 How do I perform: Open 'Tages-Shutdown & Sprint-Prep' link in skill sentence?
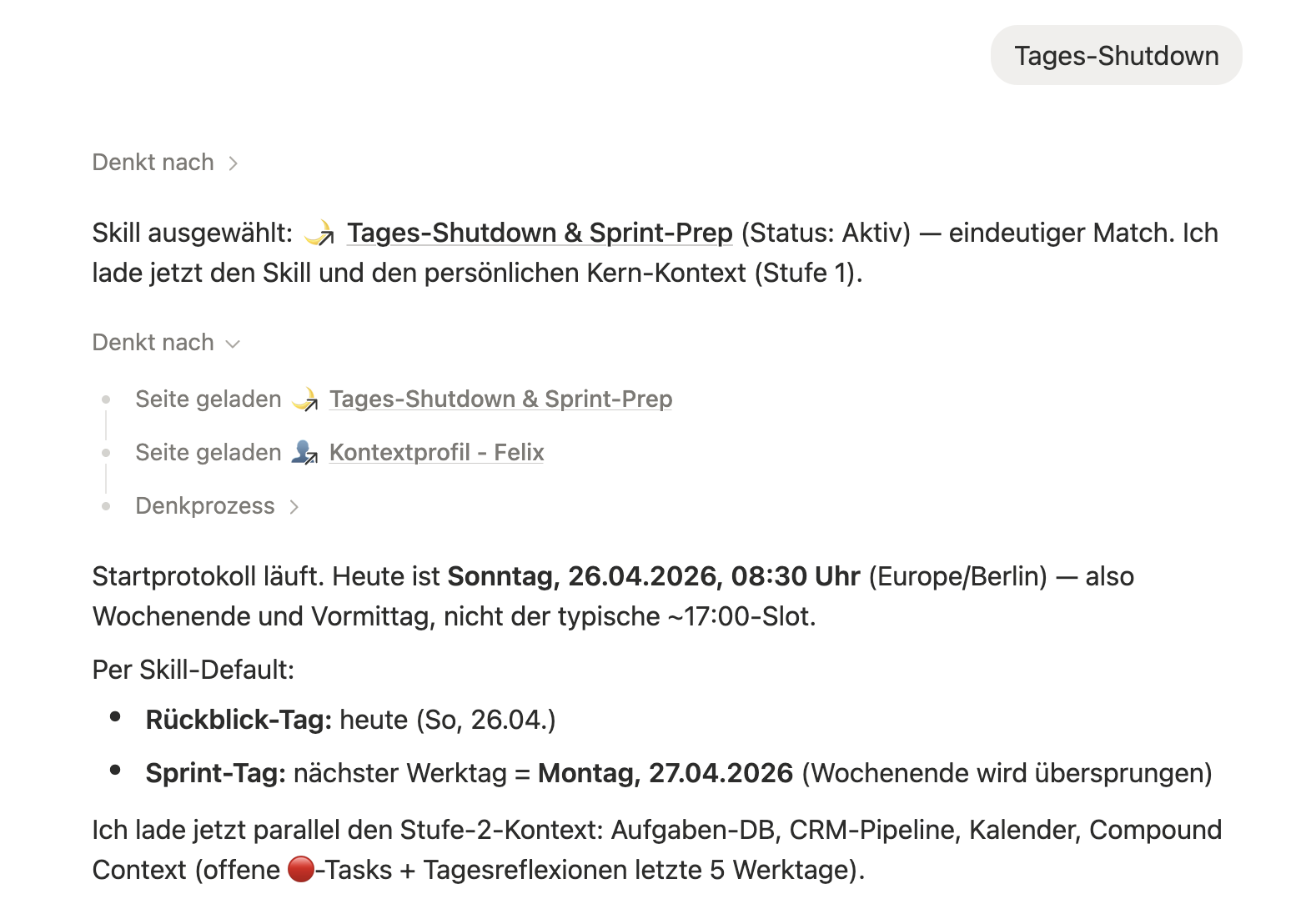[540, 233]
